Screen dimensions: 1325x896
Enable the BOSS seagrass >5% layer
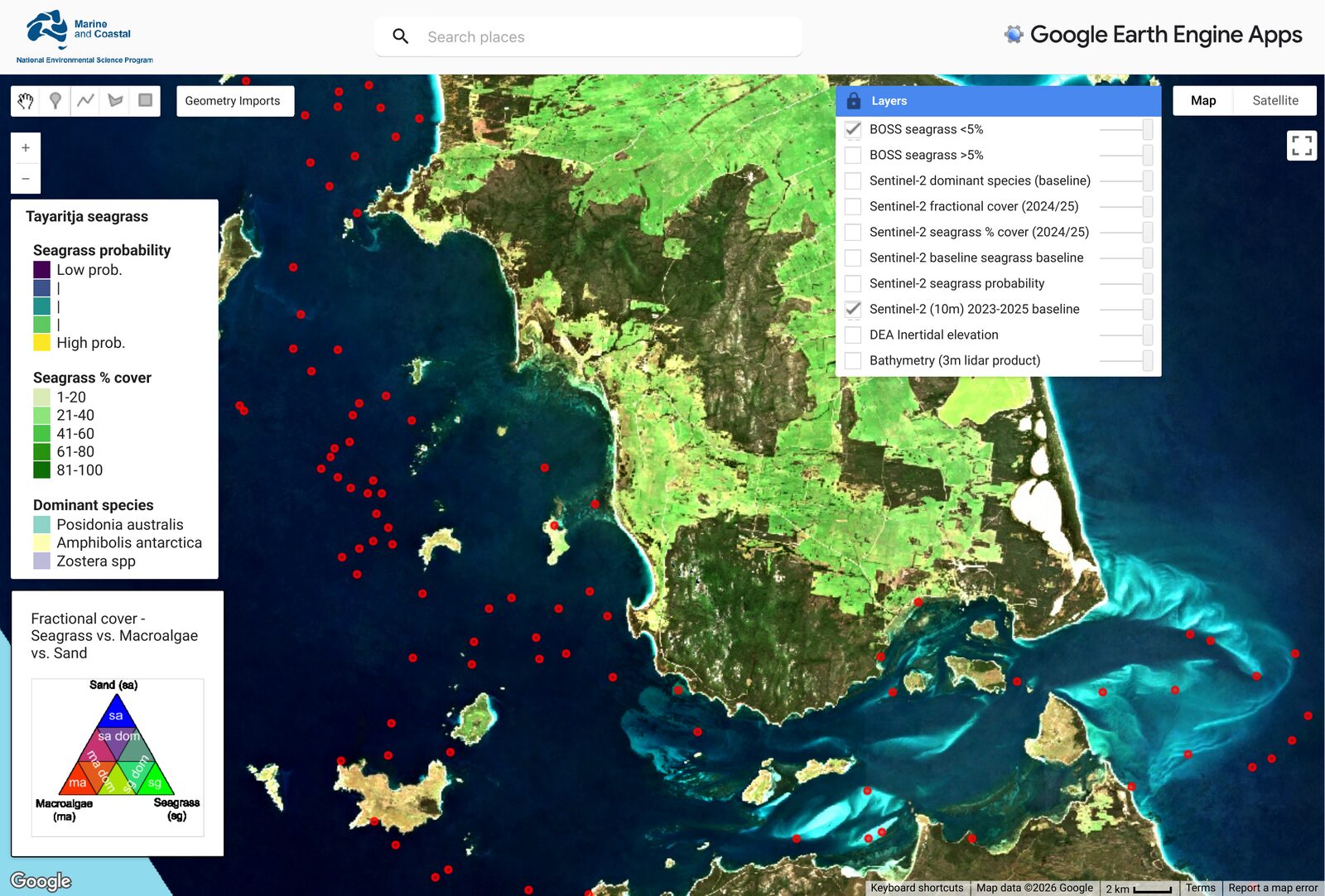(x=853, y=155)
